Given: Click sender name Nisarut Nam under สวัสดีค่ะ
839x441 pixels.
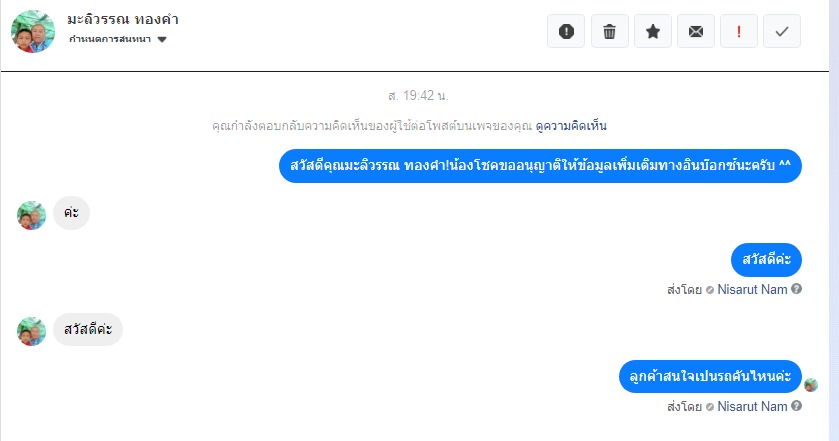Looking at the screenshot, I should coord(752,290).
